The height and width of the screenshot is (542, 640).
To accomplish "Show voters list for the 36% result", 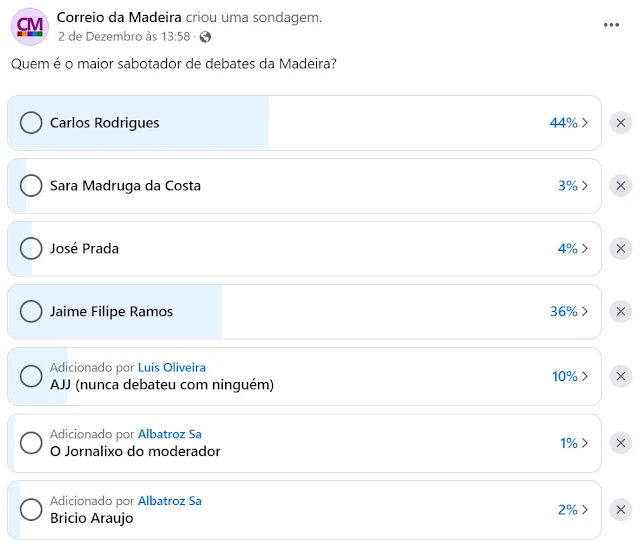I will coord(568,312).
